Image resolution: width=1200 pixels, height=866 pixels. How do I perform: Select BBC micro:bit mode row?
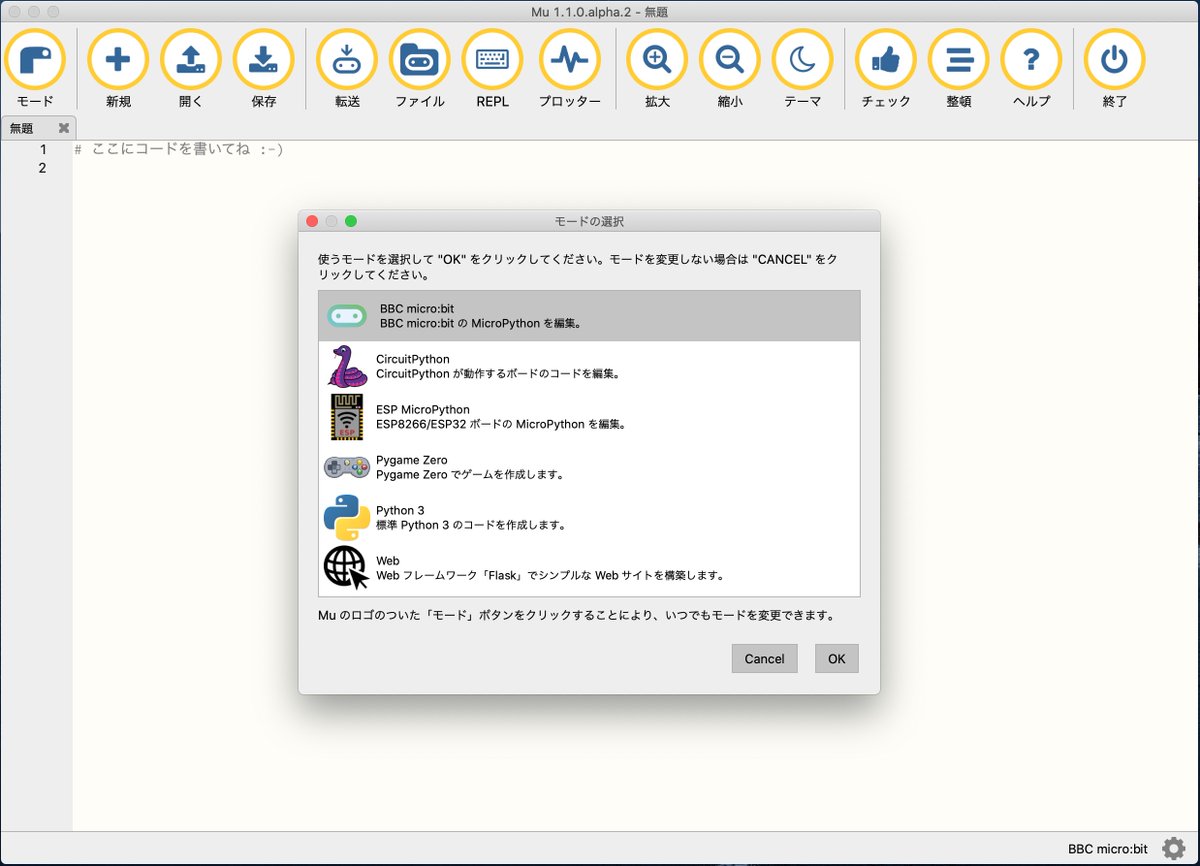589,316
